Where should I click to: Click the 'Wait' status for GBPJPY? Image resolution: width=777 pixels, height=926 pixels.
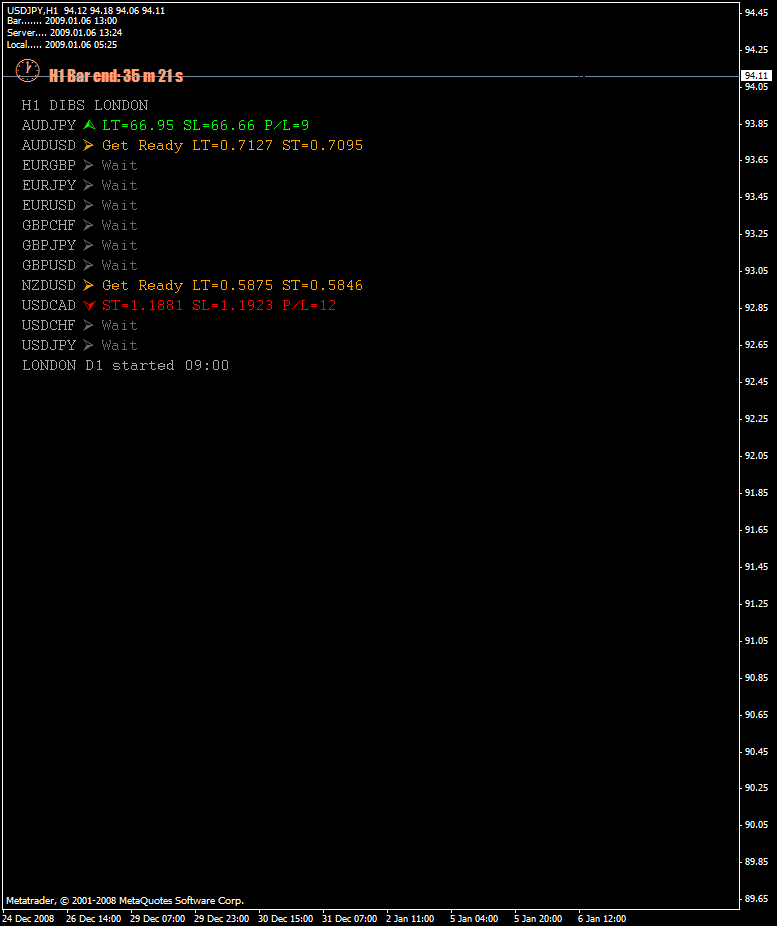[x=119, y=246]
